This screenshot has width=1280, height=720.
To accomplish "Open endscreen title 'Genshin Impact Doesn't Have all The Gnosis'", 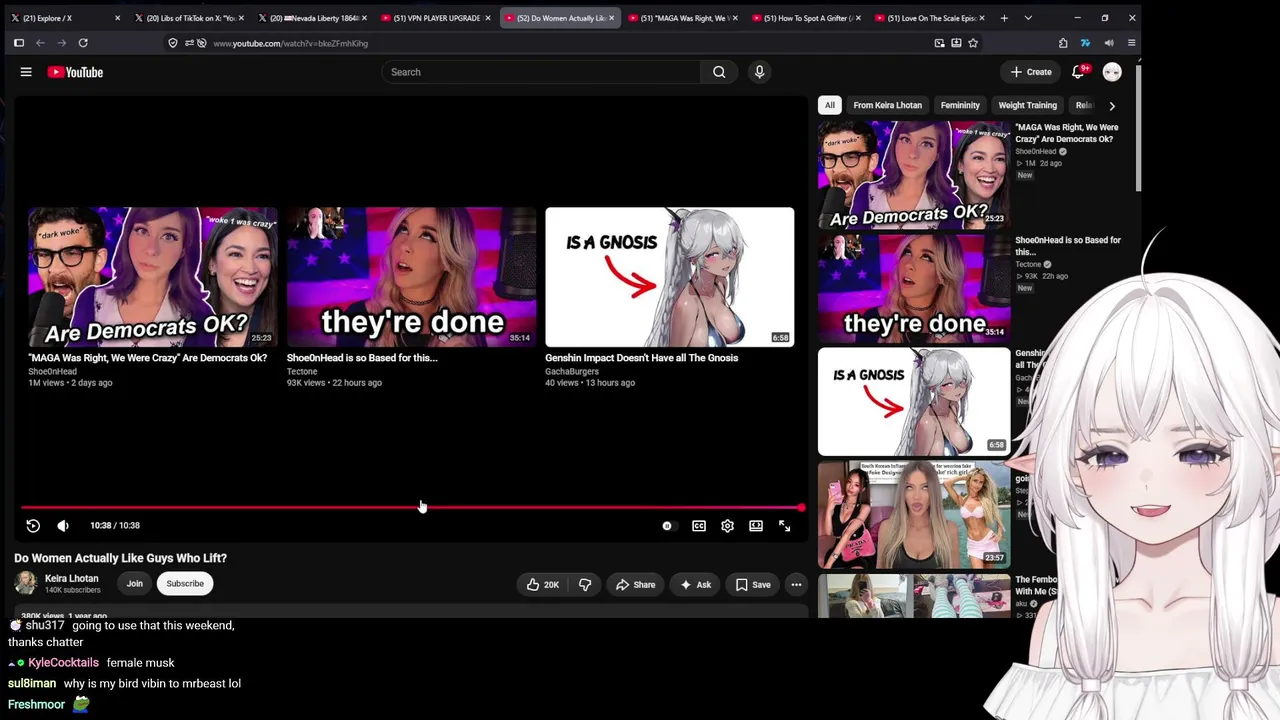I will pyautogui.click(x=641, y=358).
